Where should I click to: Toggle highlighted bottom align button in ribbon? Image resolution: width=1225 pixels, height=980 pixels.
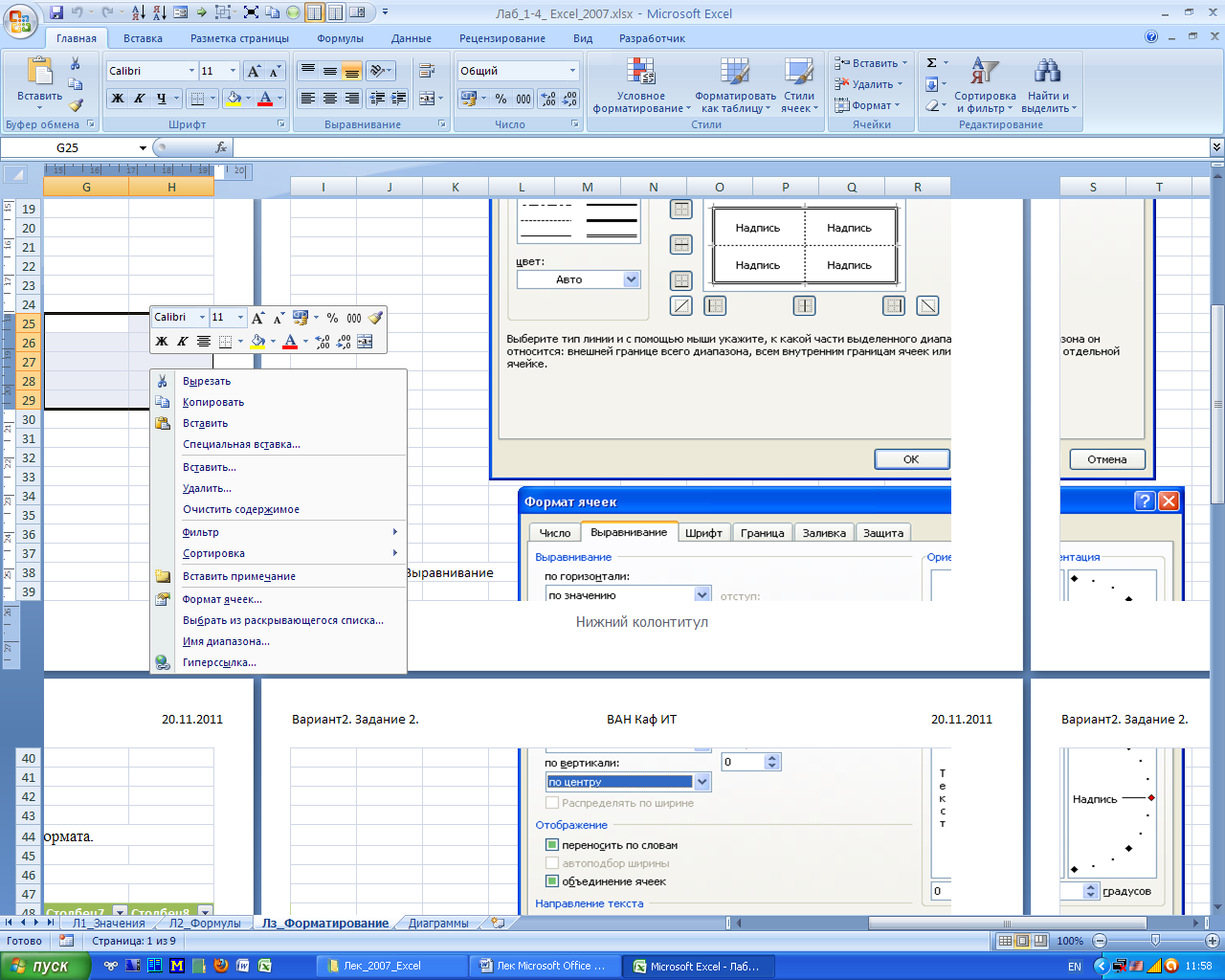tap(351, 71)
